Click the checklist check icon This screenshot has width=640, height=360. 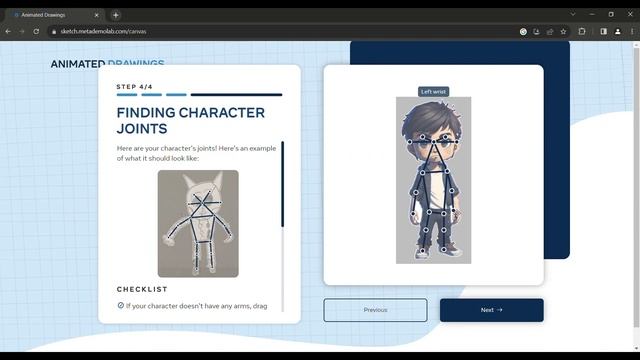pyautogui.click(x=120, y=305)
